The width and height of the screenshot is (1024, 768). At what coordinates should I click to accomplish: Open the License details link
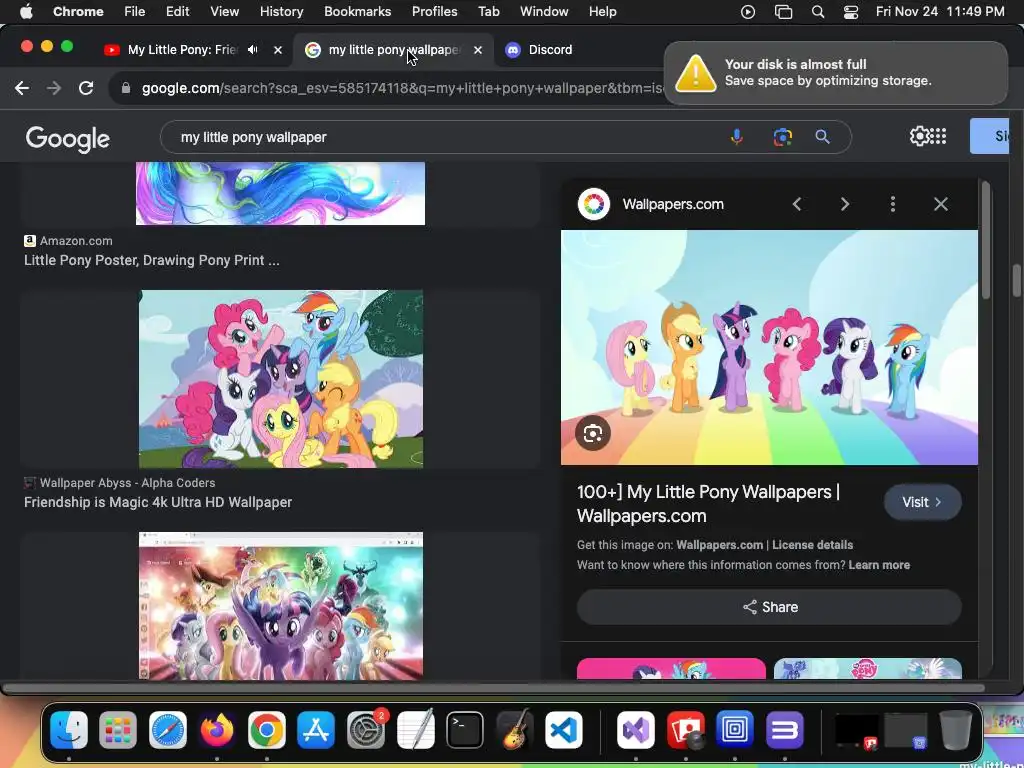pos(812,545)
